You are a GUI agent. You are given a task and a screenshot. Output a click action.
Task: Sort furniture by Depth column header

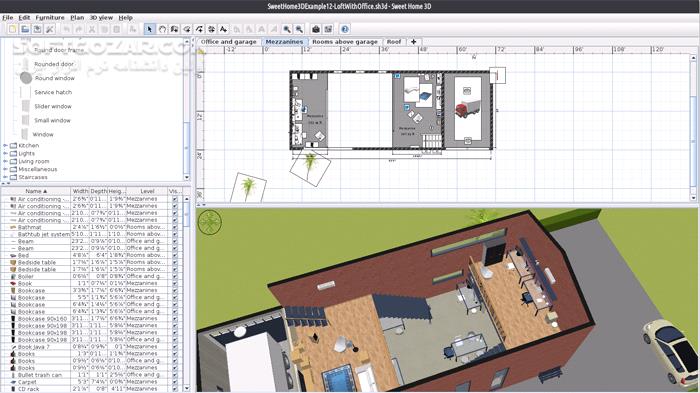tap(99, 191)
